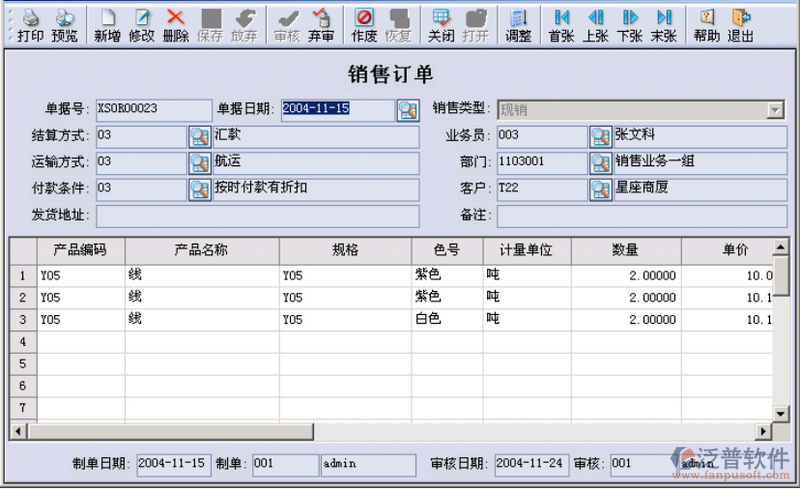Click the 产品名称 column header
Screen dimensions: 800x491
[x=201, y=250]
